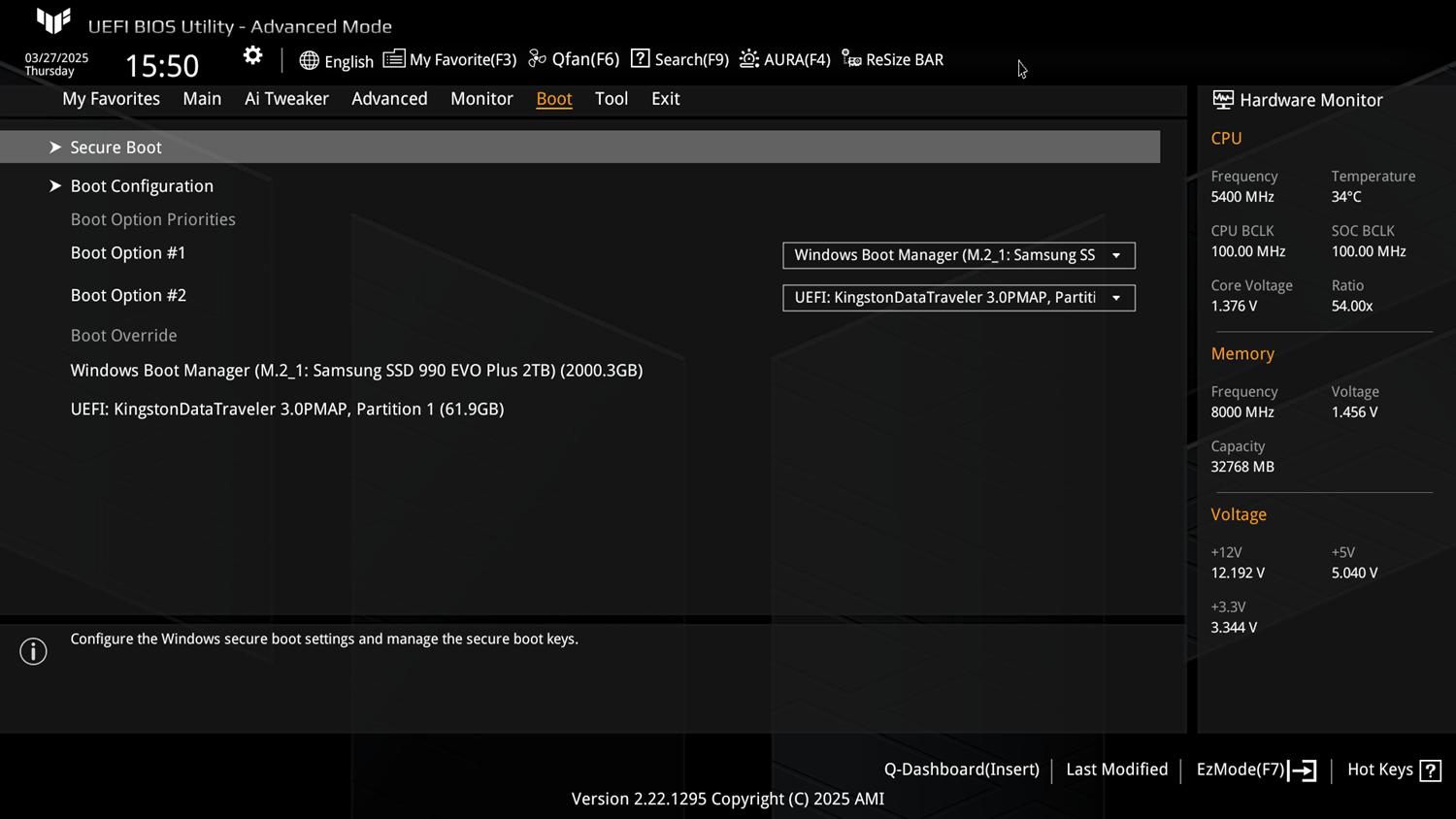This screenshot has width=1456, height=819.
Task: Switch to the Advanced tab
Action: (389, 99)
